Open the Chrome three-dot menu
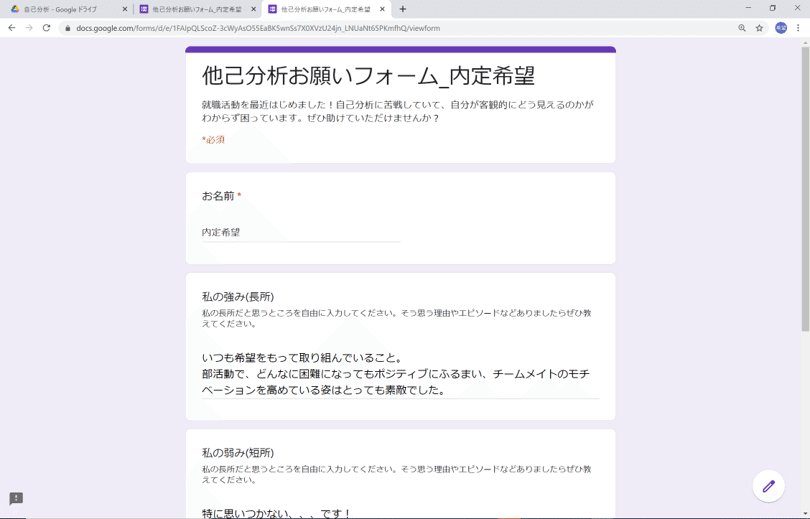 798,28
